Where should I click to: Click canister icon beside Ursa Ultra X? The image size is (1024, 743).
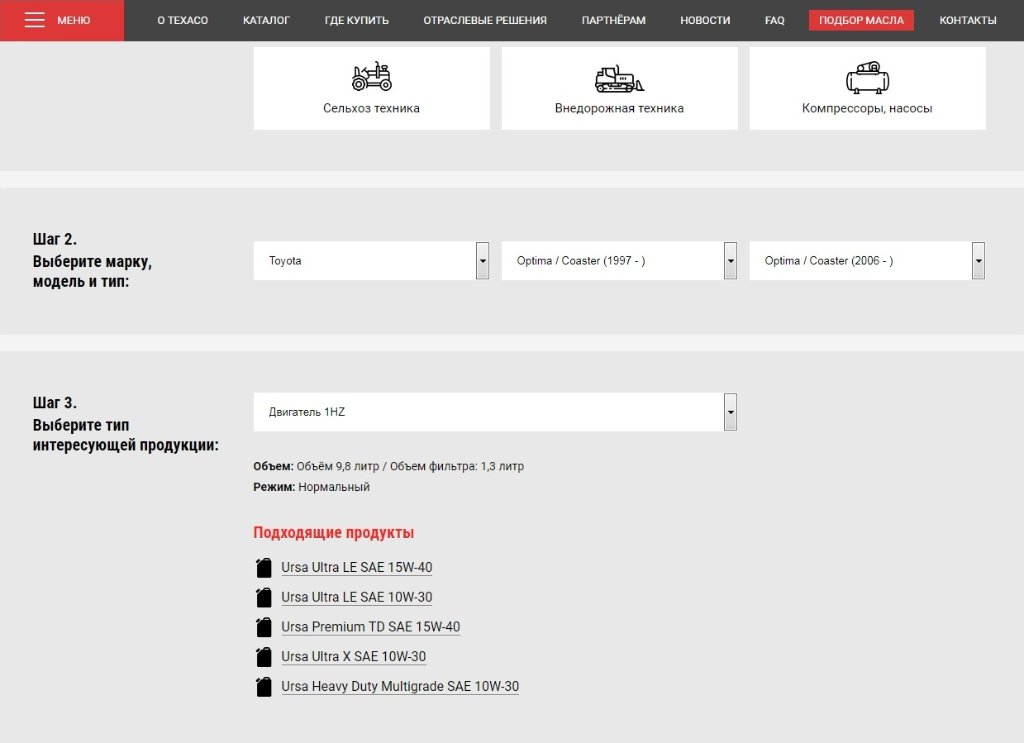[264, 657]
